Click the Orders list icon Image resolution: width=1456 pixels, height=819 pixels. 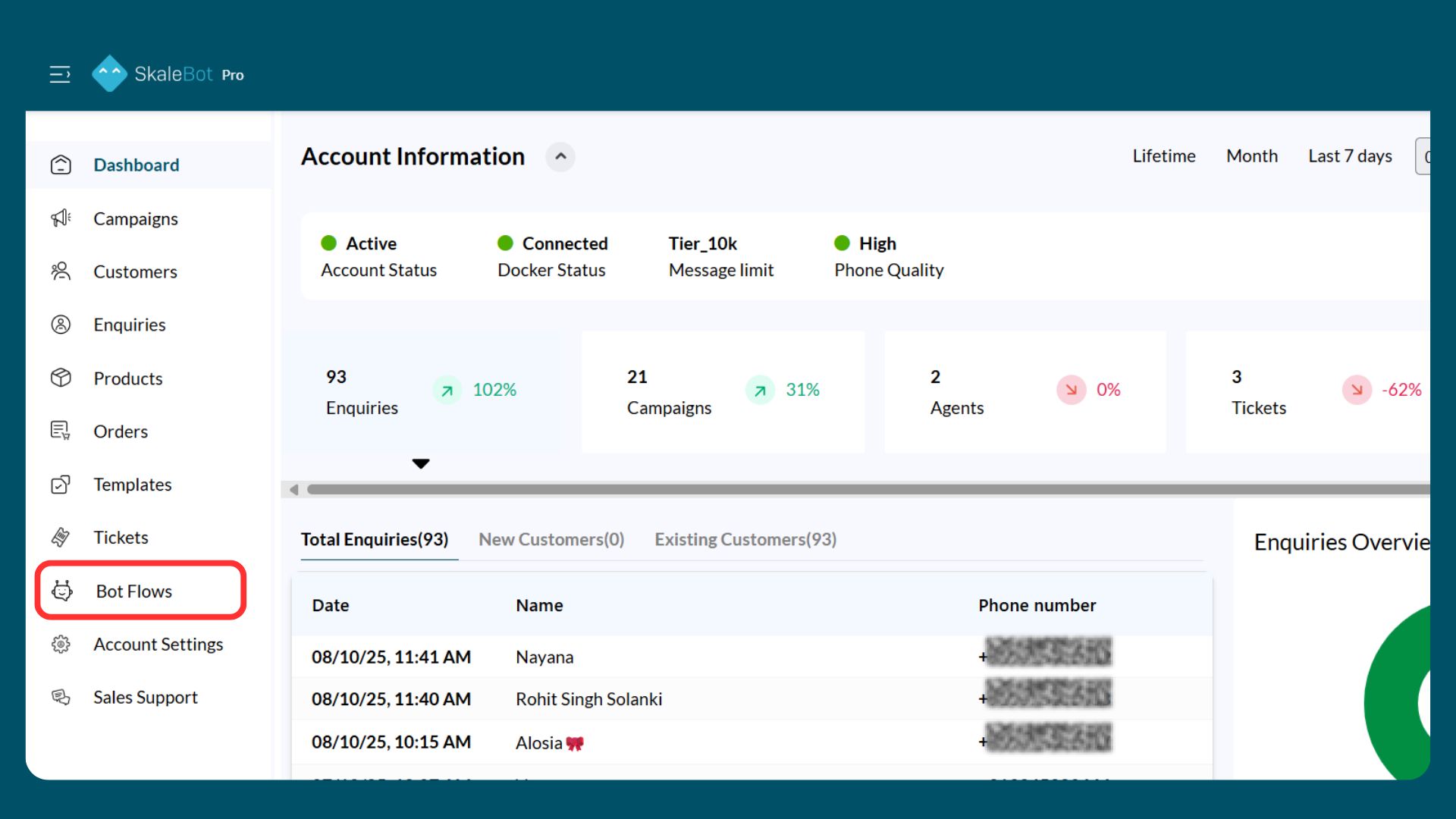(61, 431)
